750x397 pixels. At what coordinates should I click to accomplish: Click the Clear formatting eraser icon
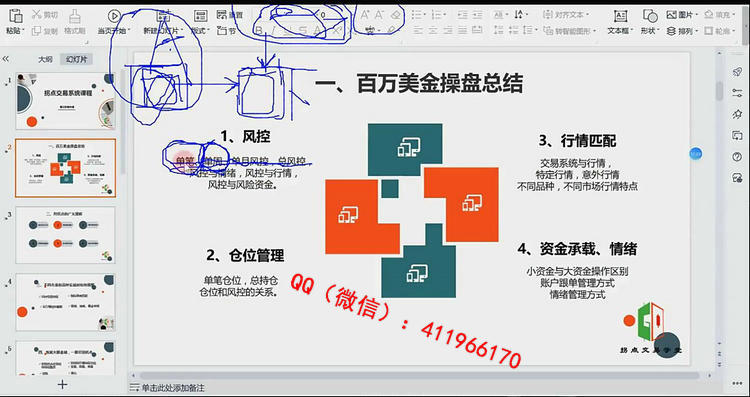pos(395,15)
